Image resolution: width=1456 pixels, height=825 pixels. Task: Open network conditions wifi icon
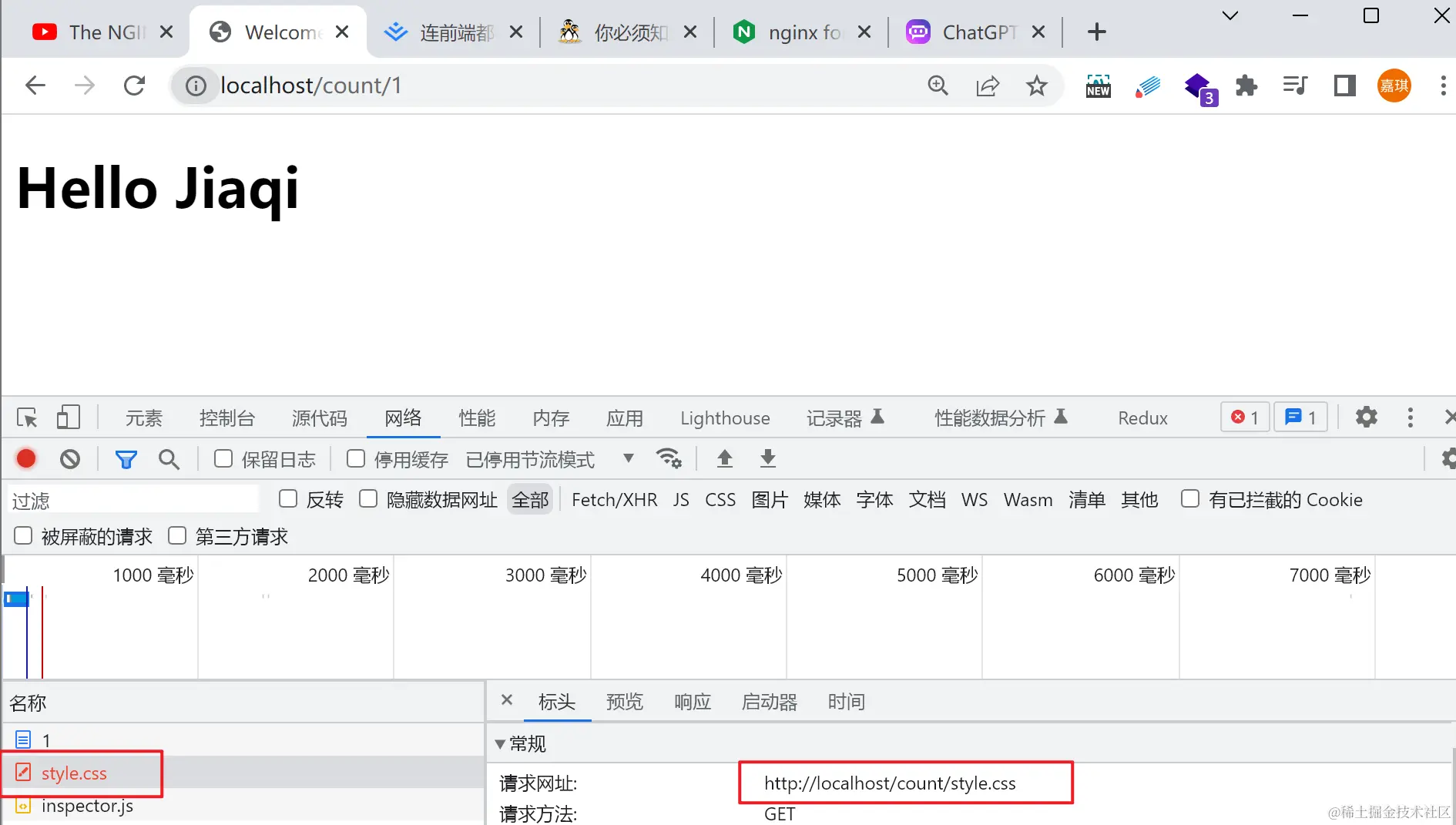click(669, 459)
